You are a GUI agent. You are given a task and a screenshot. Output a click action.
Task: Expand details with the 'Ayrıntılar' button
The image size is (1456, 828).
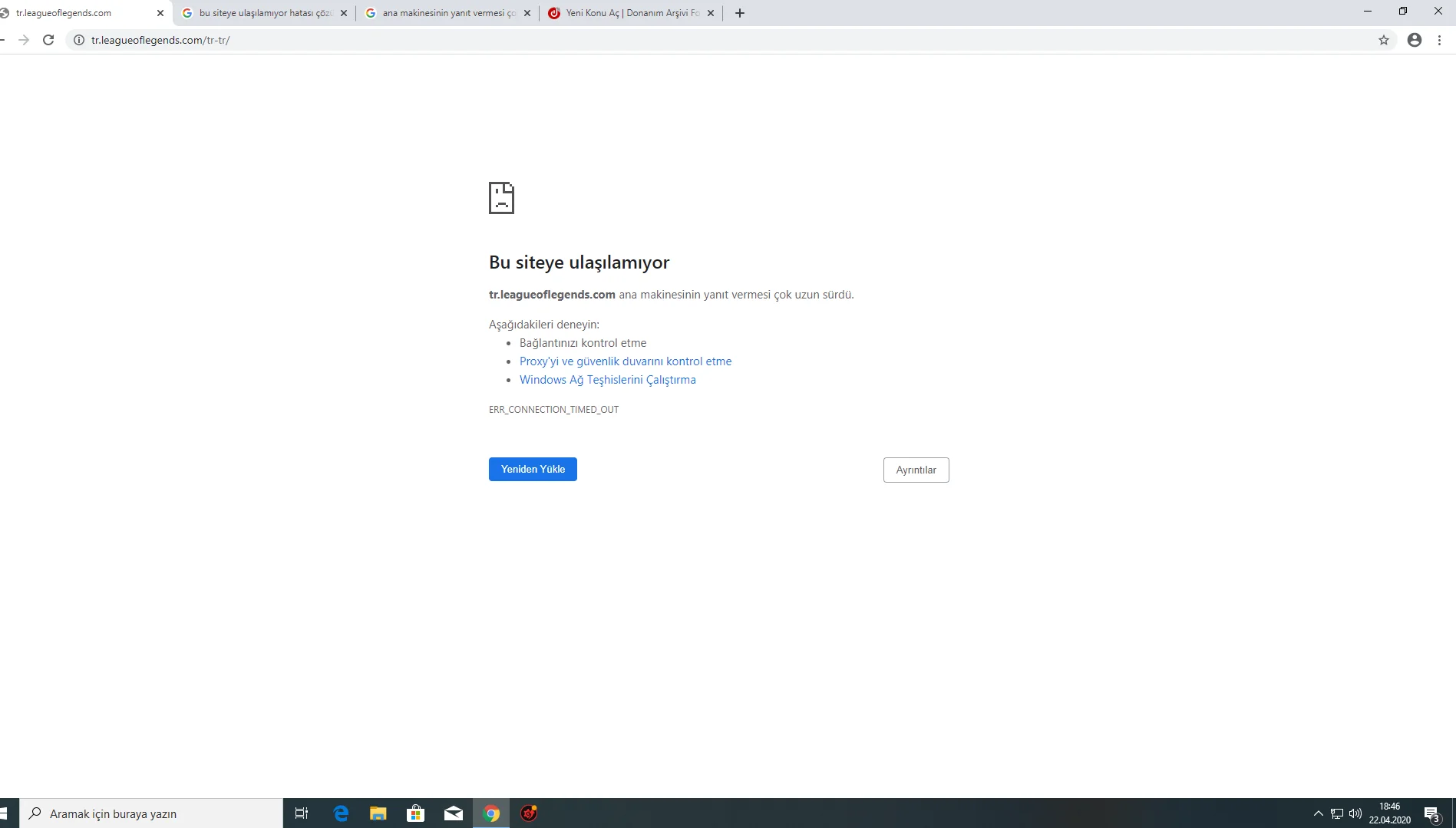coord(916,470)
